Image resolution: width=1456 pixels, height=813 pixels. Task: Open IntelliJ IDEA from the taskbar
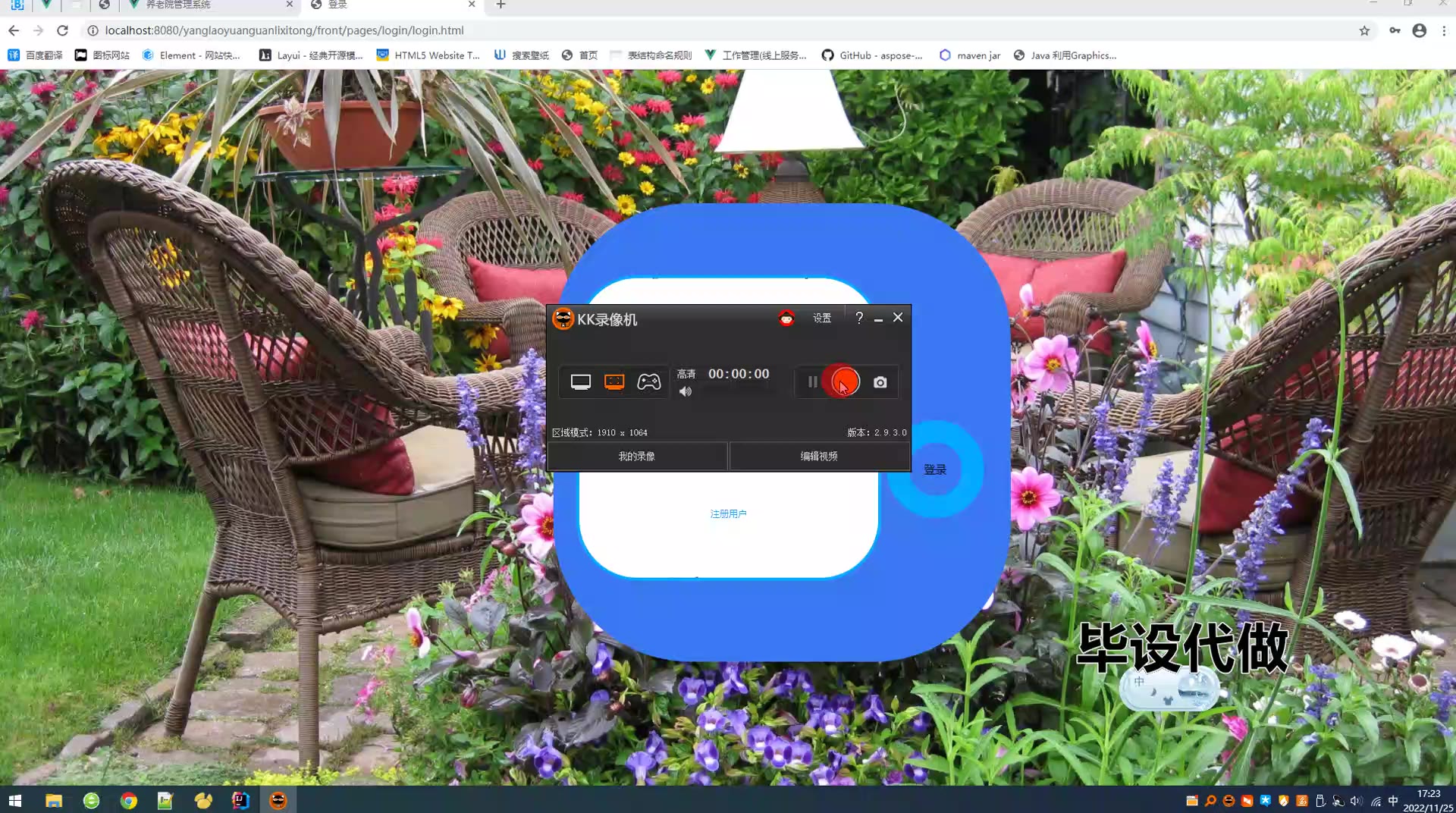tap(240, 800)
